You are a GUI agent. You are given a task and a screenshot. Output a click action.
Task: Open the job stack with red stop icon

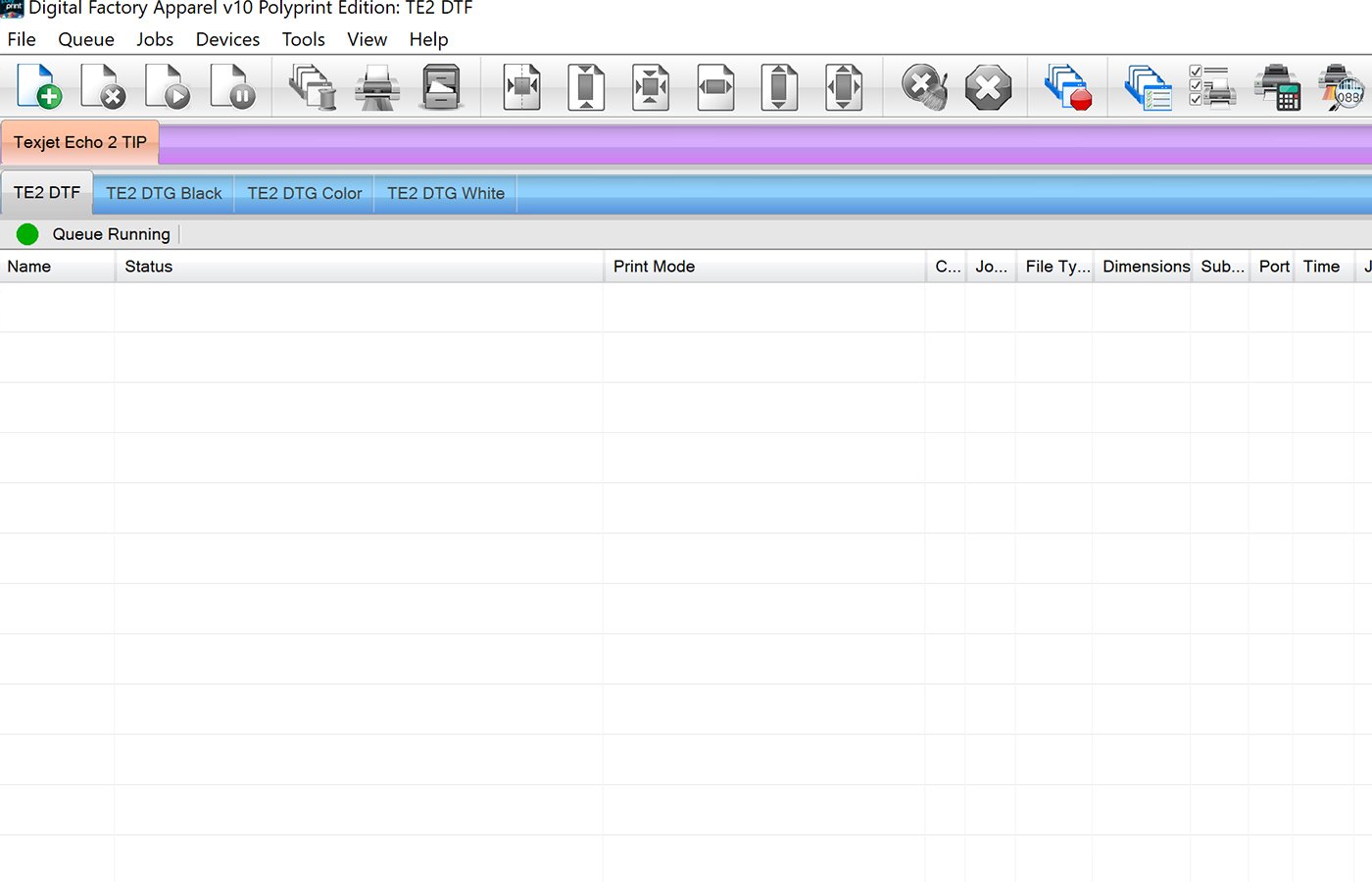point(1068,86)
